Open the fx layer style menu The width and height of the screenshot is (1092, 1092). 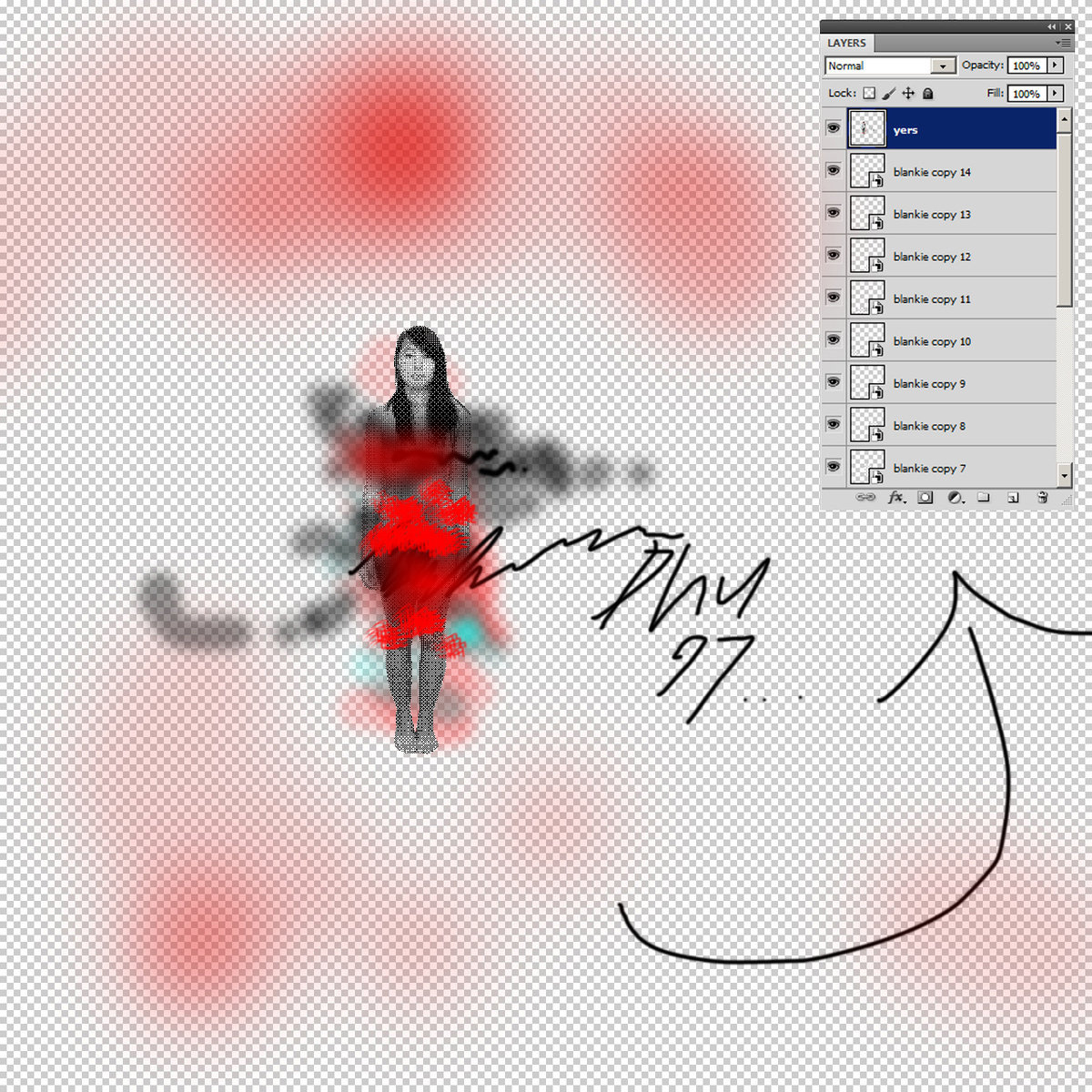[x=896, y=498]
